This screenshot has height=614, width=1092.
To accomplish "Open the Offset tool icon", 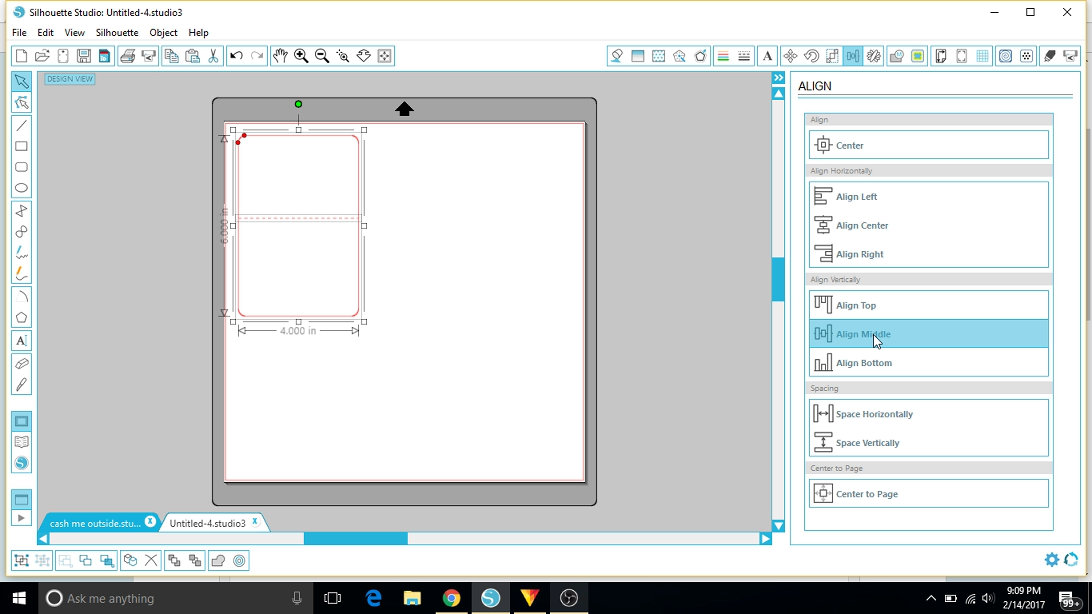I will [239, 560].
